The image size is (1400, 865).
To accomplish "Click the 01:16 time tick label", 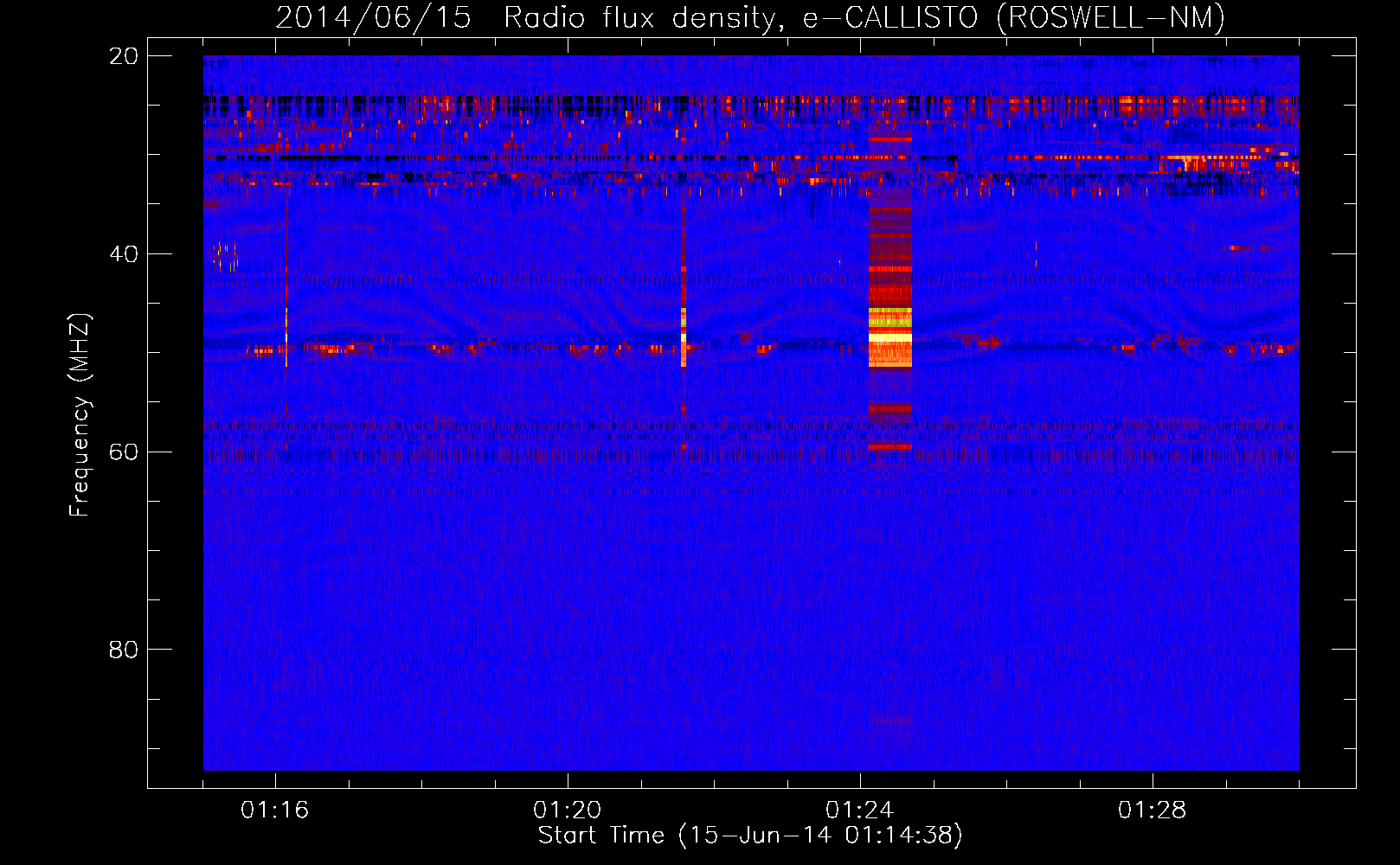I will [x=274, y=811].
